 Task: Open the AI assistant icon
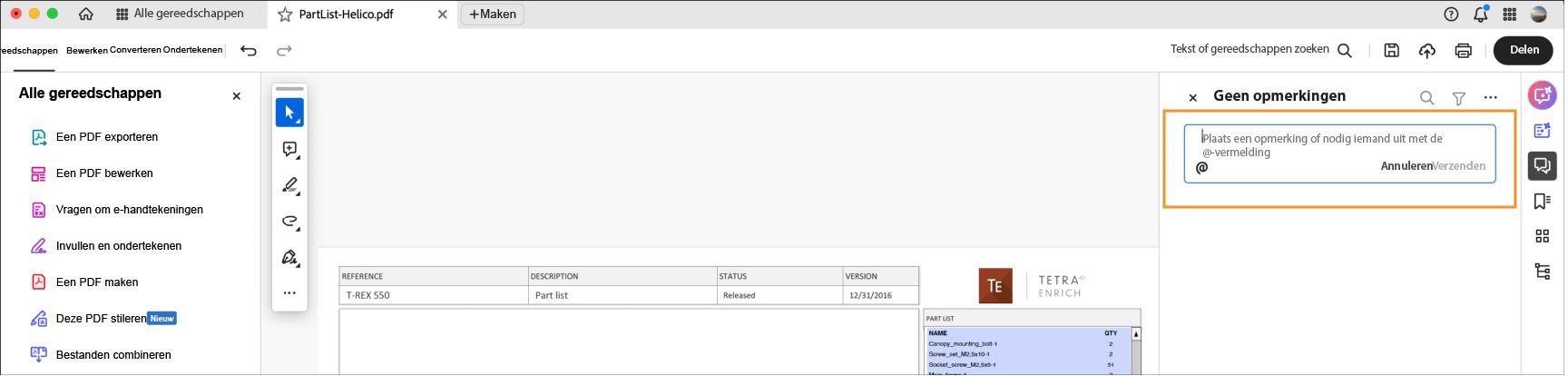click(x=1543, y=94)
